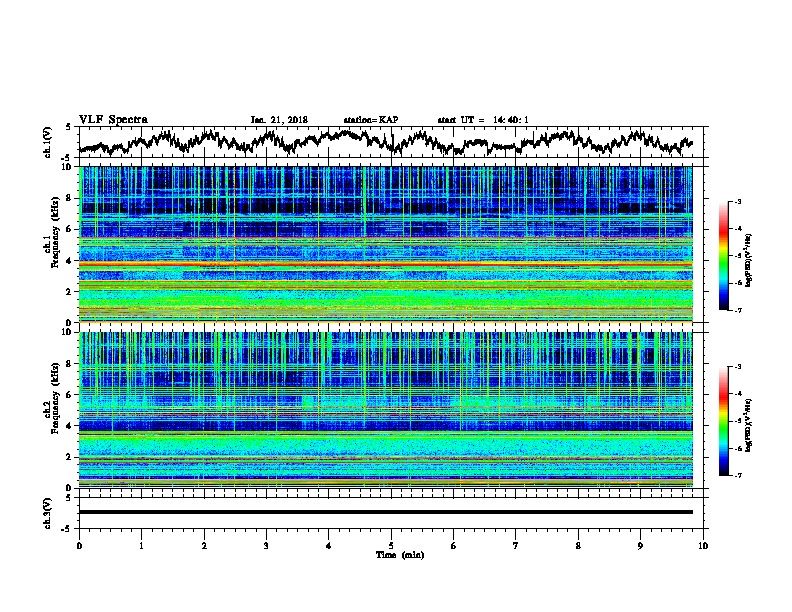792x612 pixels.
Task: Click the 'Time (min)' axis label
Action: point(400,555)
